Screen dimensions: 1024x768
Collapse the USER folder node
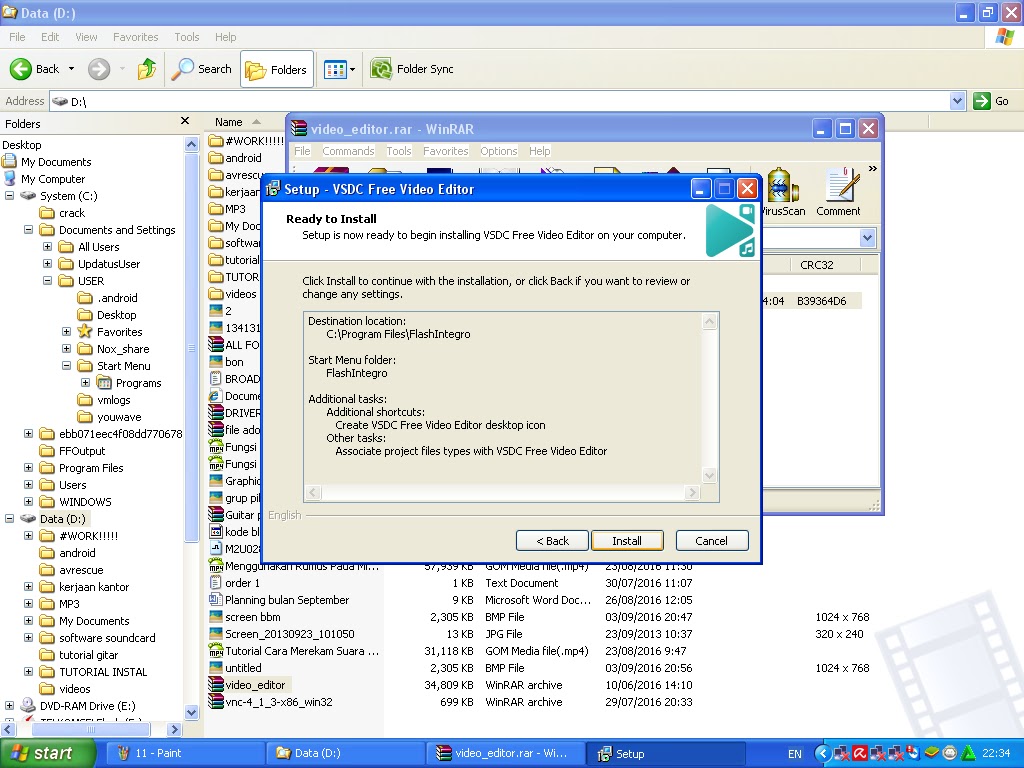tap(48, 281)
